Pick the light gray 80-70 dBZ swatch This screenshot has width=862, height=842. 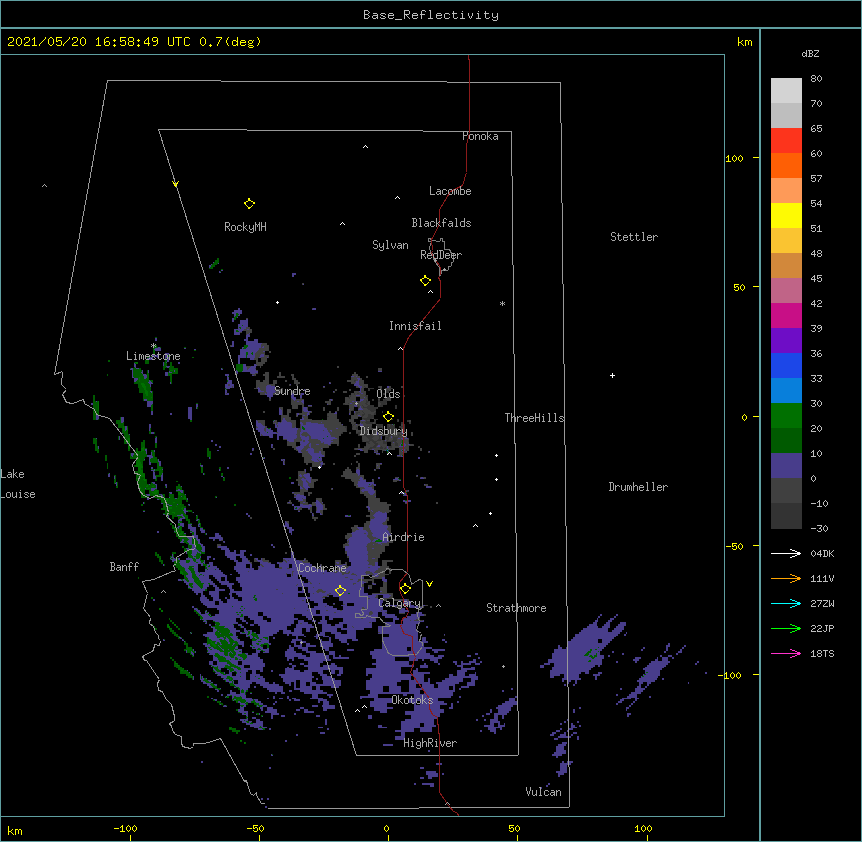tap(786, 91)
